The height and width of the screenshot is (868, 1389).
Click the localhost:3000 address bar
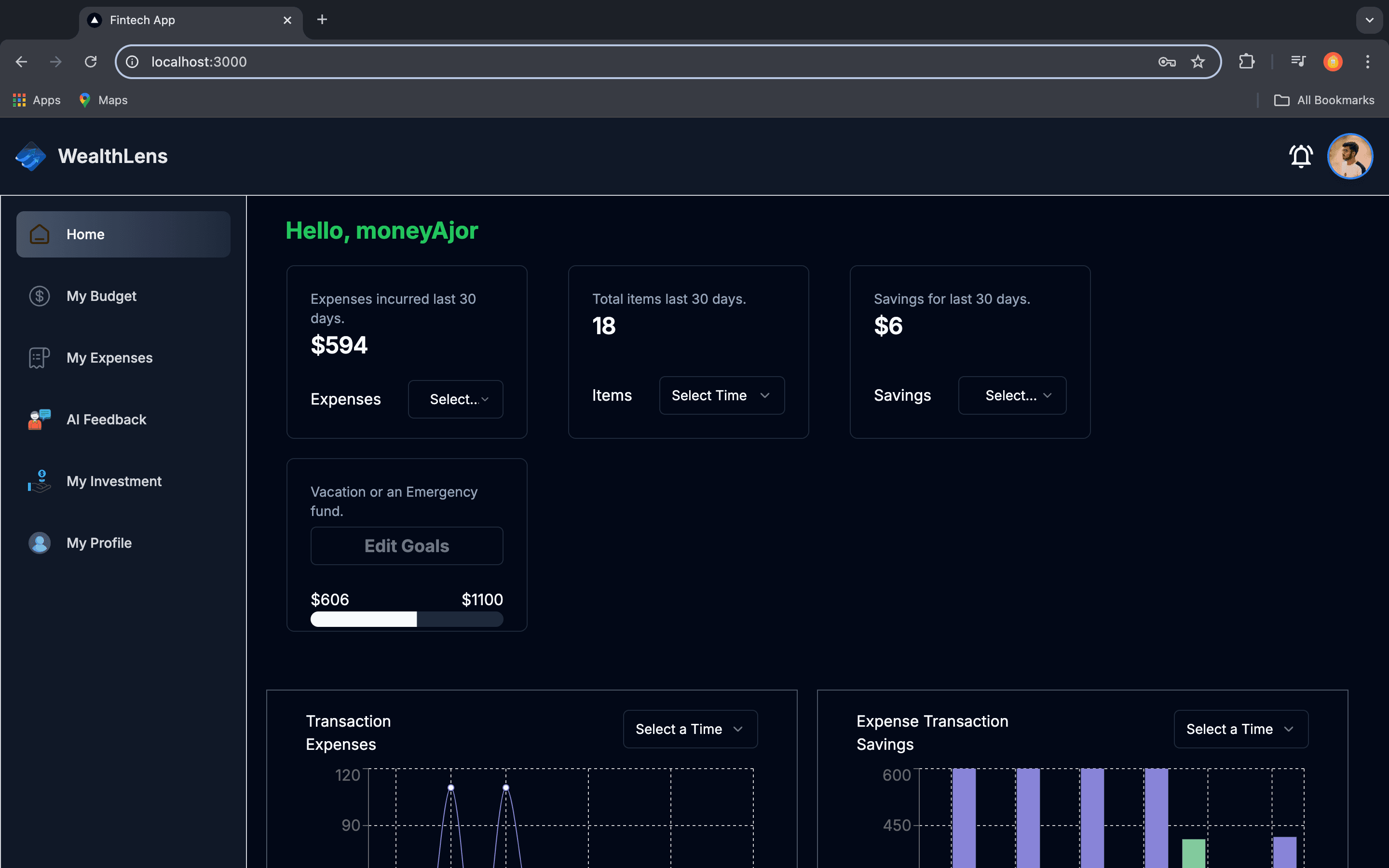click(x=631, y=61)
